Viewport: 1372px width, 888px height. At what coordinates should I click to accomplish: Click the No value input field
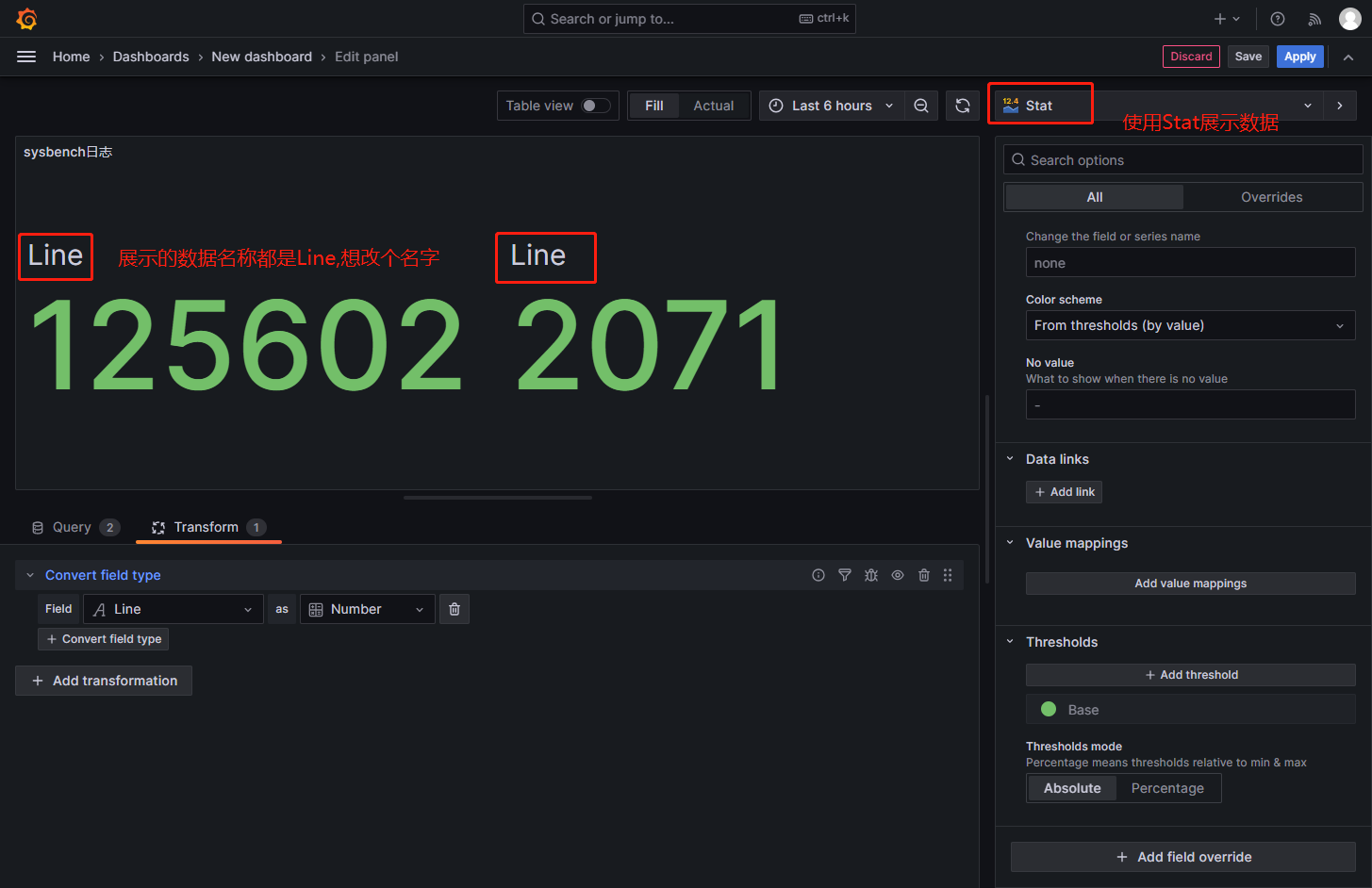click(1190, 405)
